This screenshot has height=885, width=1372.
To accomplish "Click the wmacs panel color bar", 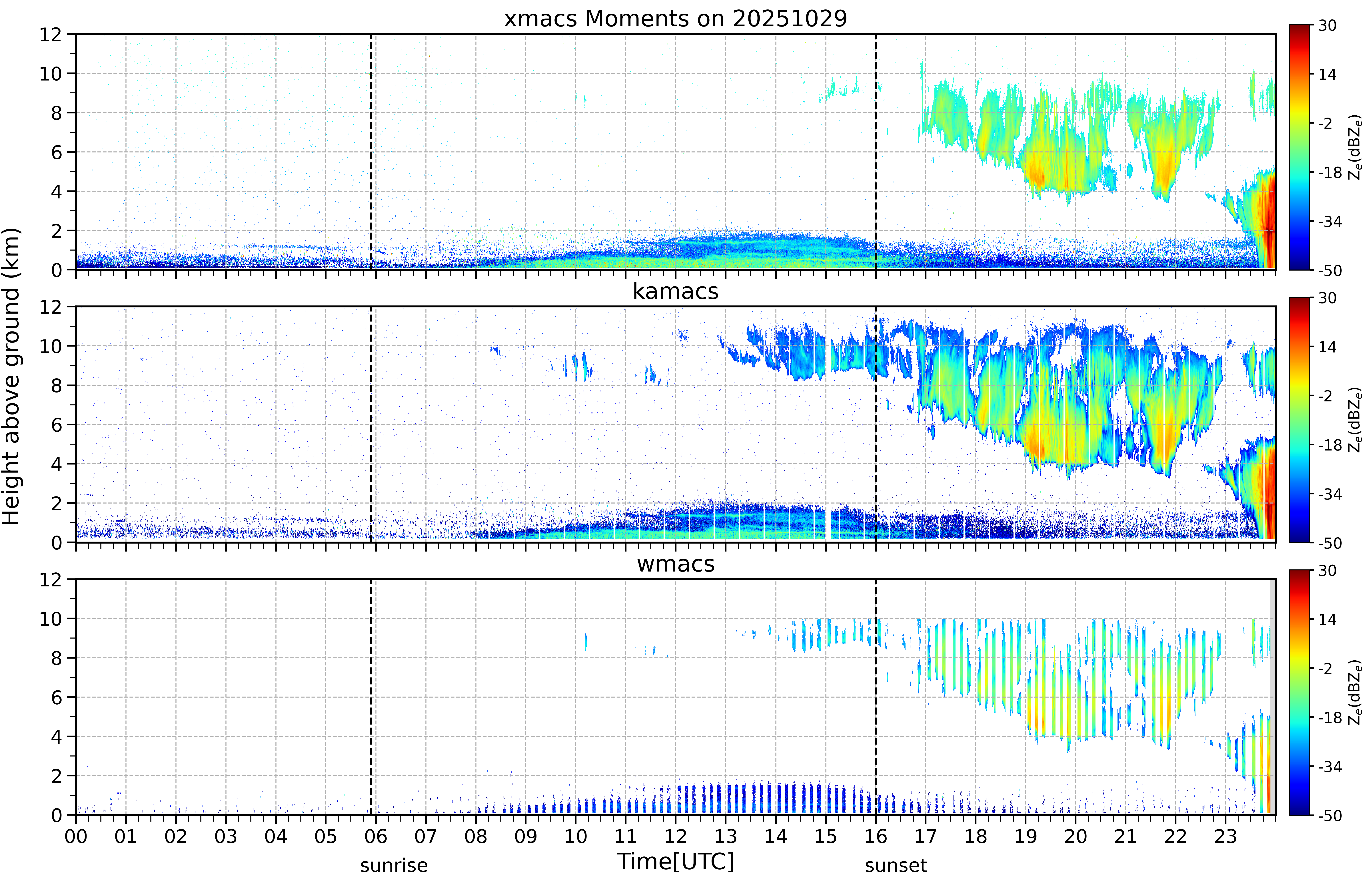I will (x=1300, y=693).
